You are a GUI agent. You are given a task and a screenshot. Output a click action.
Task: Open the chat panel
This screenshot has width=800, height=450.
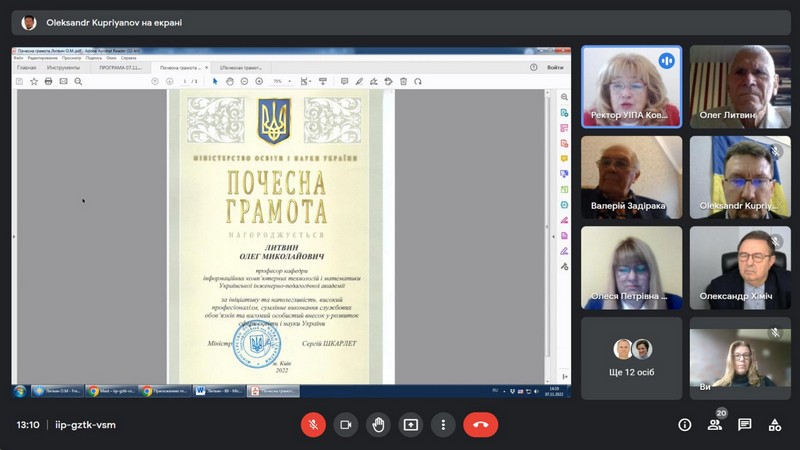pos(744,424)
